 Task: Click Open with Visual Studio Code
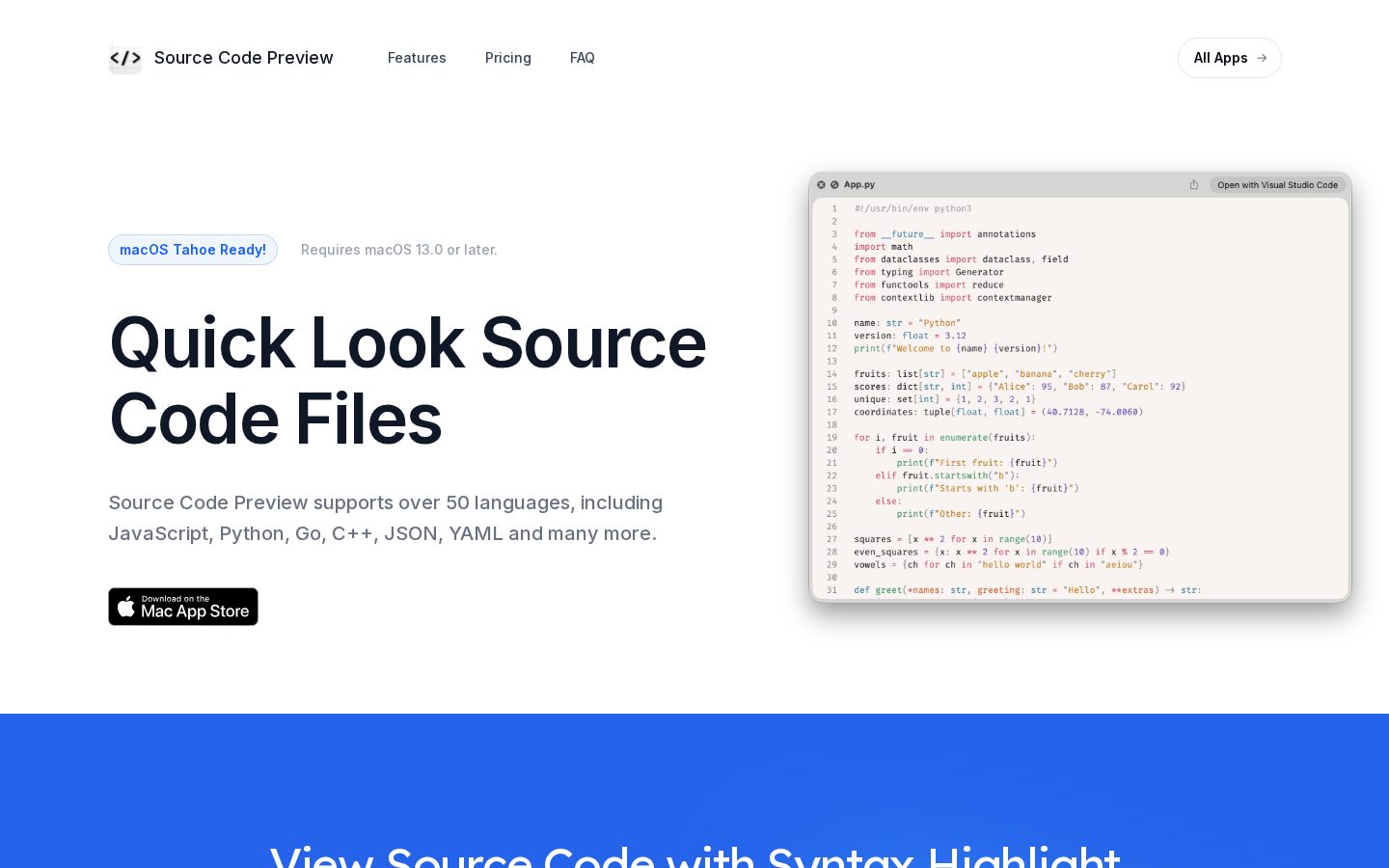[1277, 184]
